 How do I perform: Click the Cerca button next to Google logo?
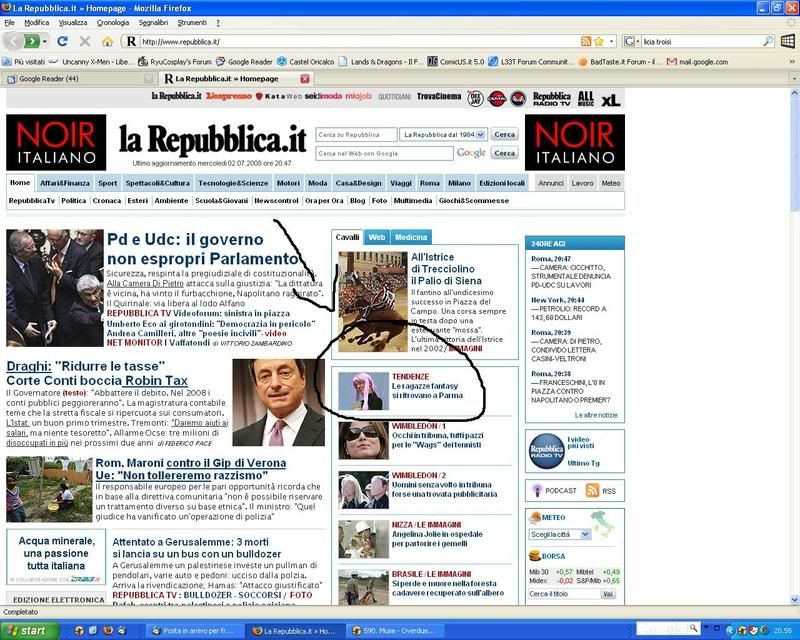pos(505,153)
